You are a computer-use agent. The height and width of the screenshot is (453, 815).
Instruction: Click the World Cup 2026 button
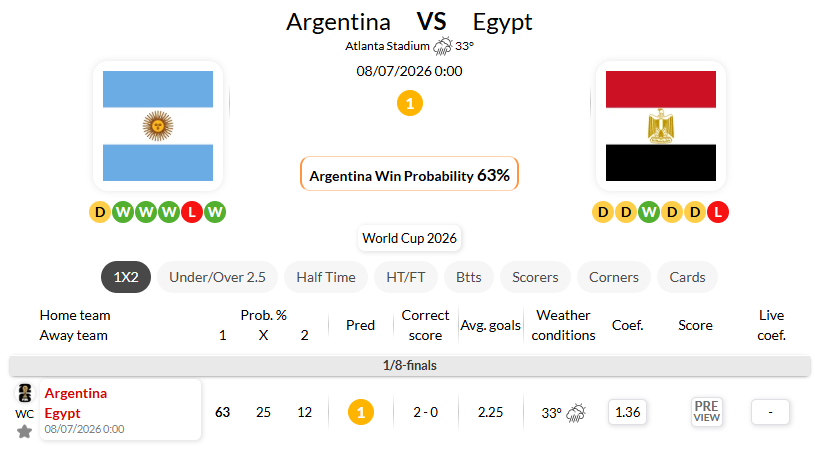tap(410, 238)
